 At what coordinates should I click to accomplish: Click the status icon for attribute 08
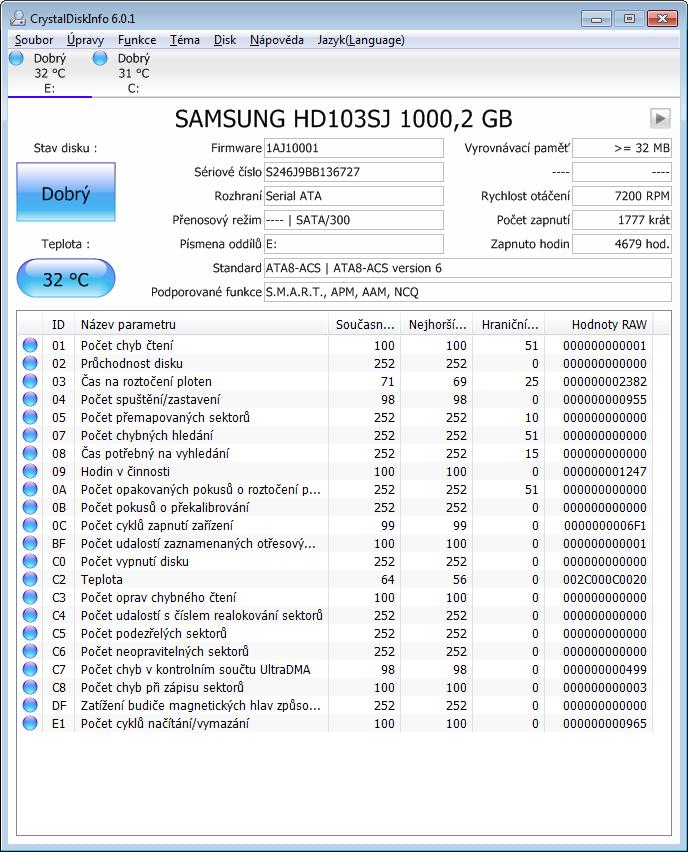30,453
